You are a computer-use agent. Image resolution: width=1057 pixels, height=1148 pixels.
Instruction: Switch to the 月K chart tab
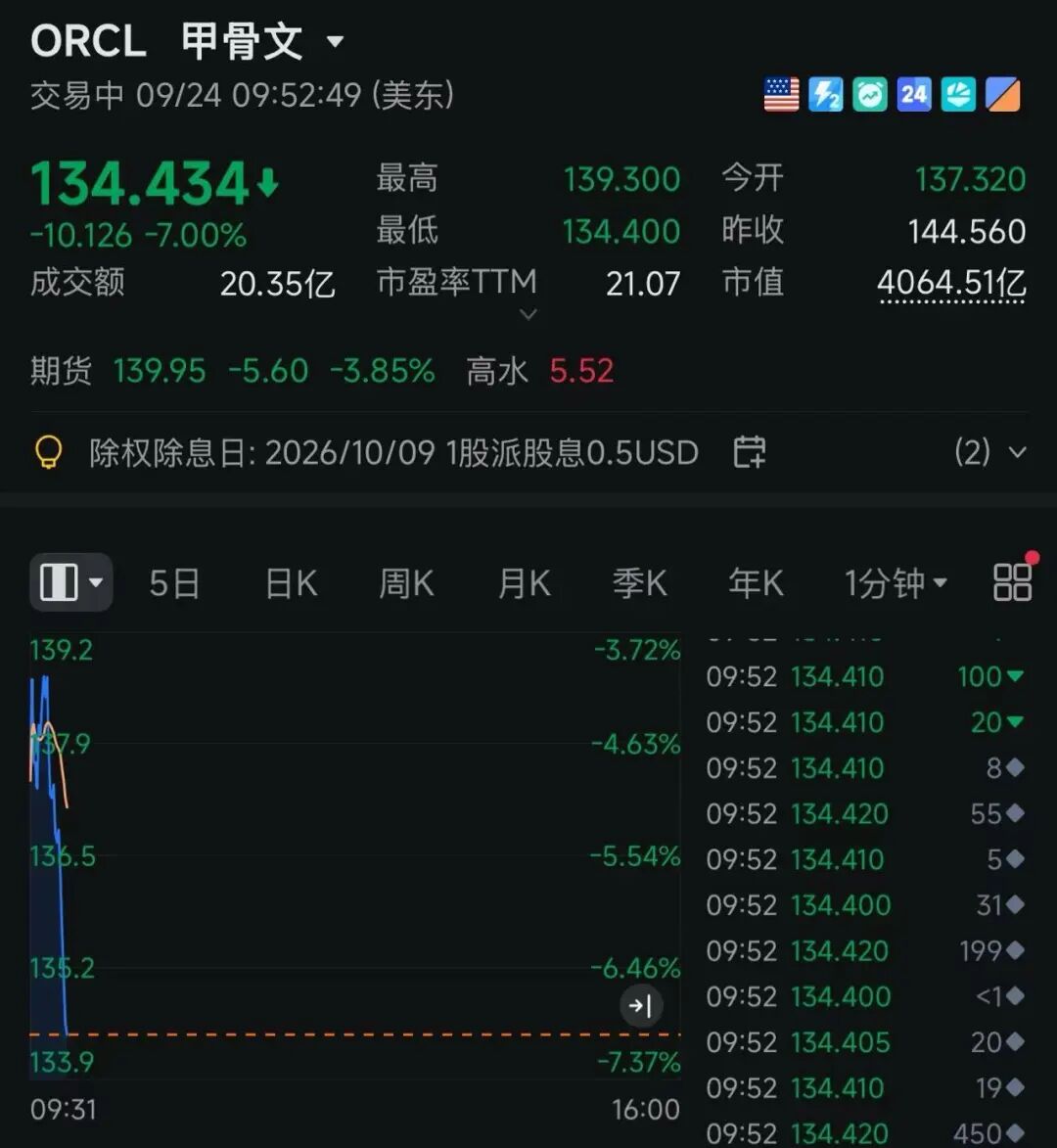pos(525,583)
